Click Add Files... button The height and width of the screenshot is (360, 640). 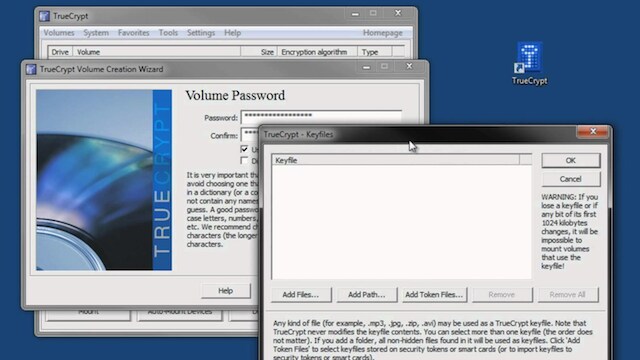click(301, 294)
